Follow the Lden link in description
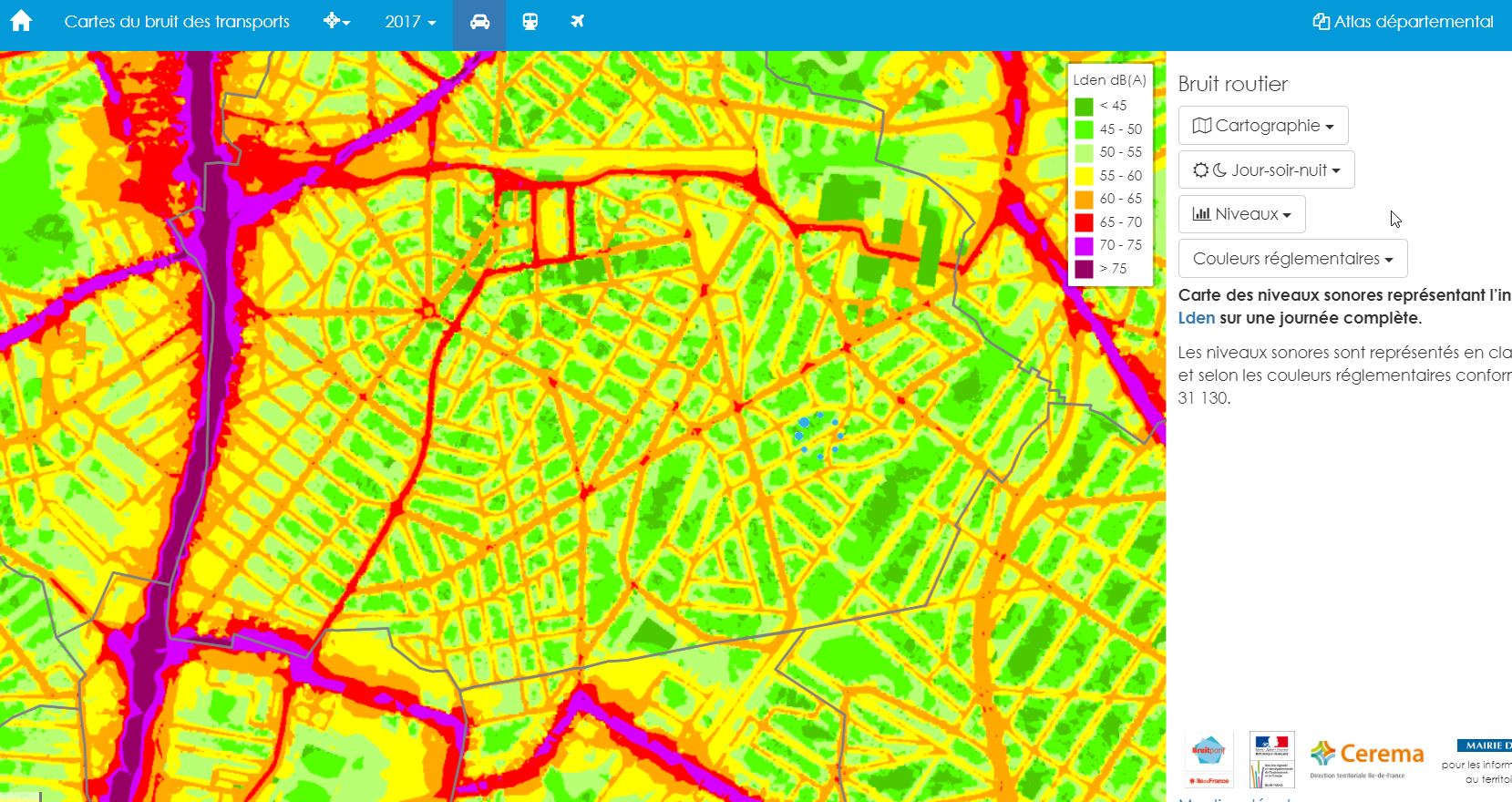 coord(1196,318)
